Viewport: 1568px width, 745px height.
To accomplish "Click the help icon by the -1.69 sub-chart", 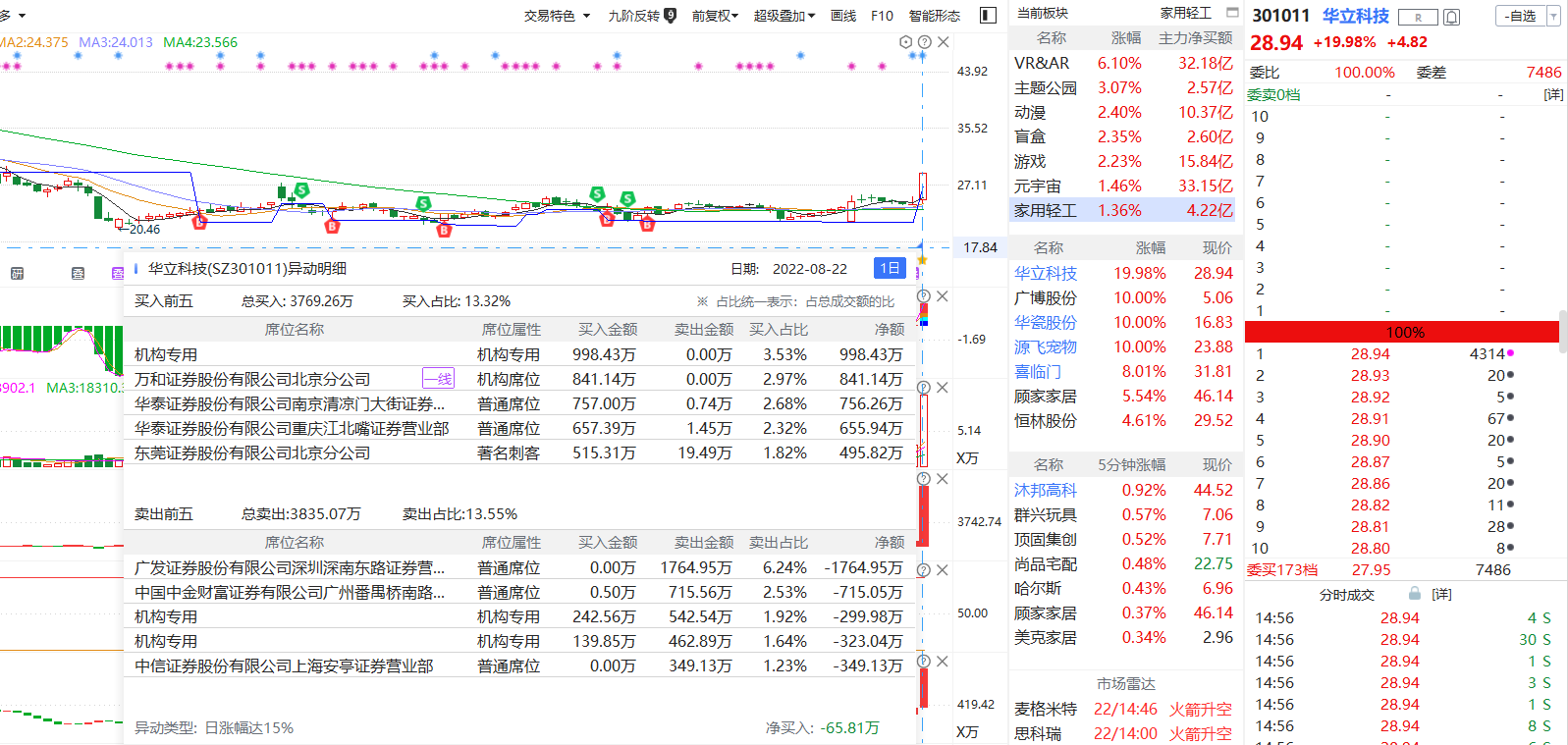I will tap(924, 296).
